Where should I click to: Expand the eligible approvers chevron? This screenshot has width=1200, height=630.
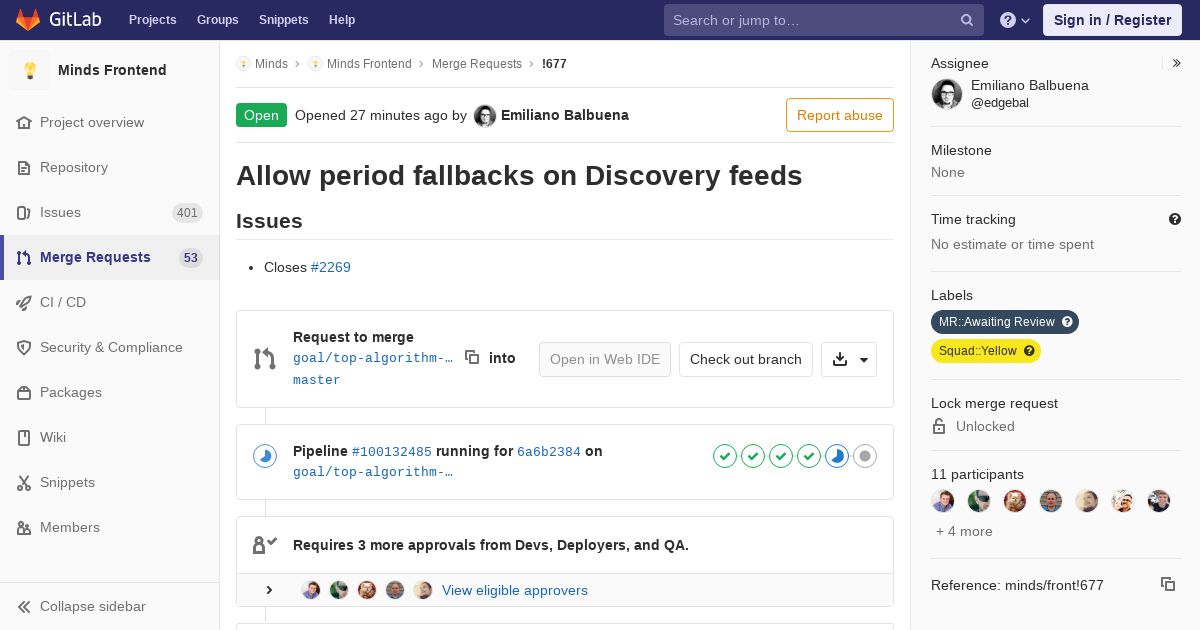pos(269,590)
